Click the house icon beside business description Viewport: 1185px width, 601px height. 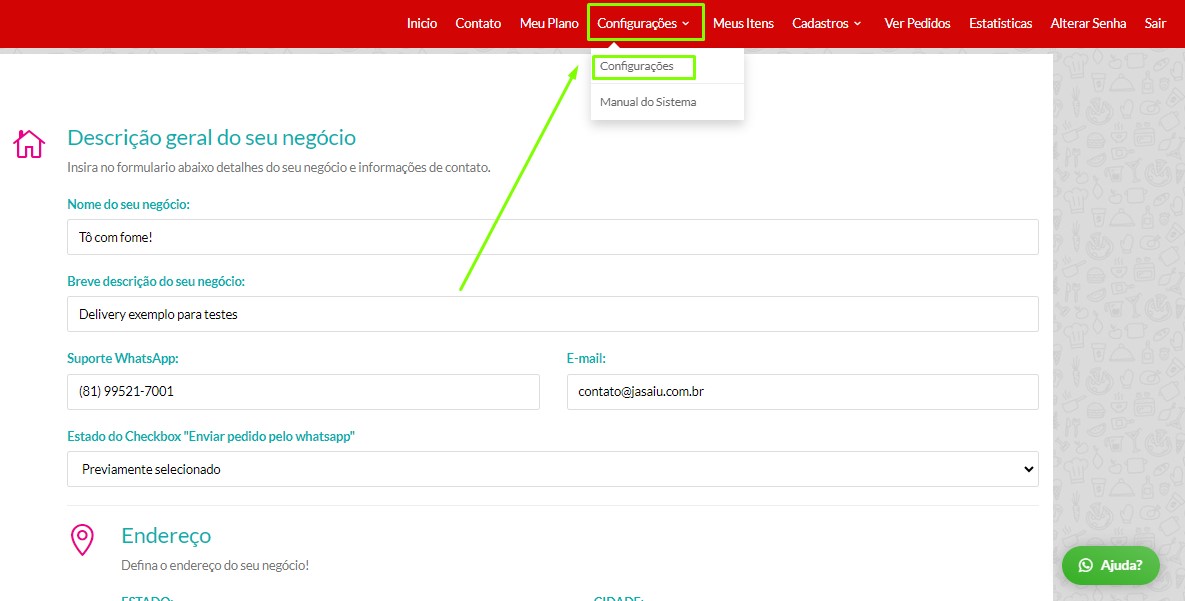click(x=29, y=144)
